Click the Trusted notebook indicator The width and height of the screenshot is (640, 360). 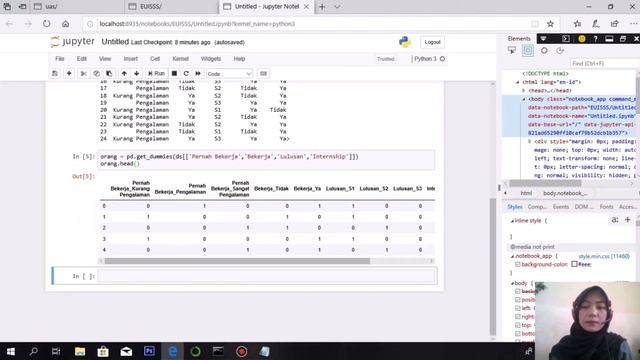click(386, 59)
